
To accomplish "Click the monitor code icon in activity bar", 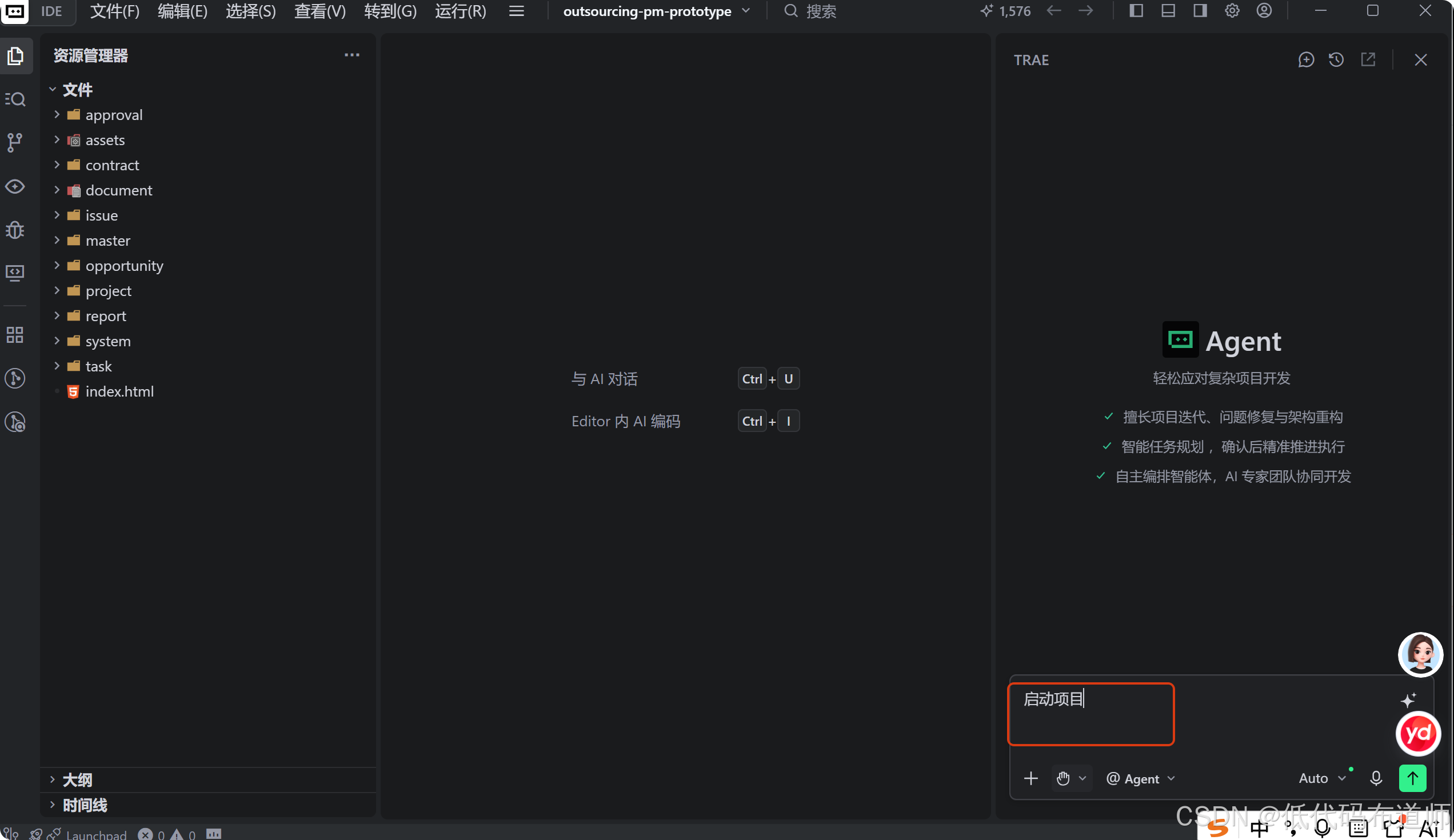I will [15, 273].
